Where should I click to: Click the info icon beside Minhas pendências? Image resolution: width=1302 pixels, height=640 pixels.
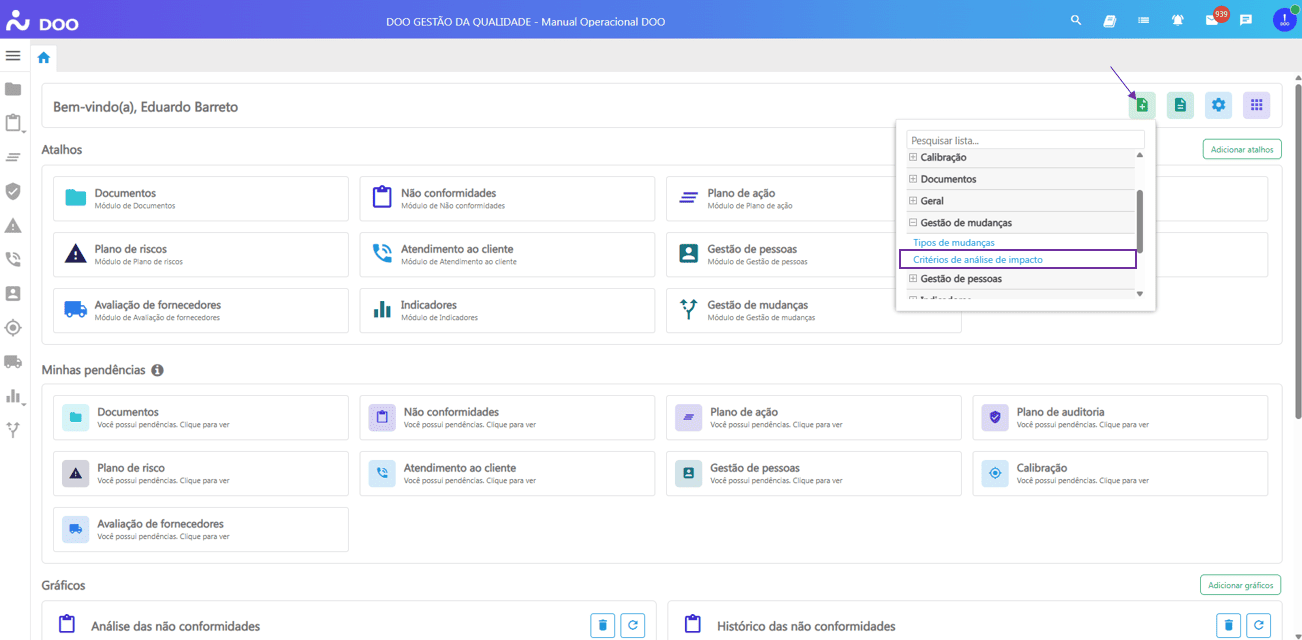[x=157, y=370]
